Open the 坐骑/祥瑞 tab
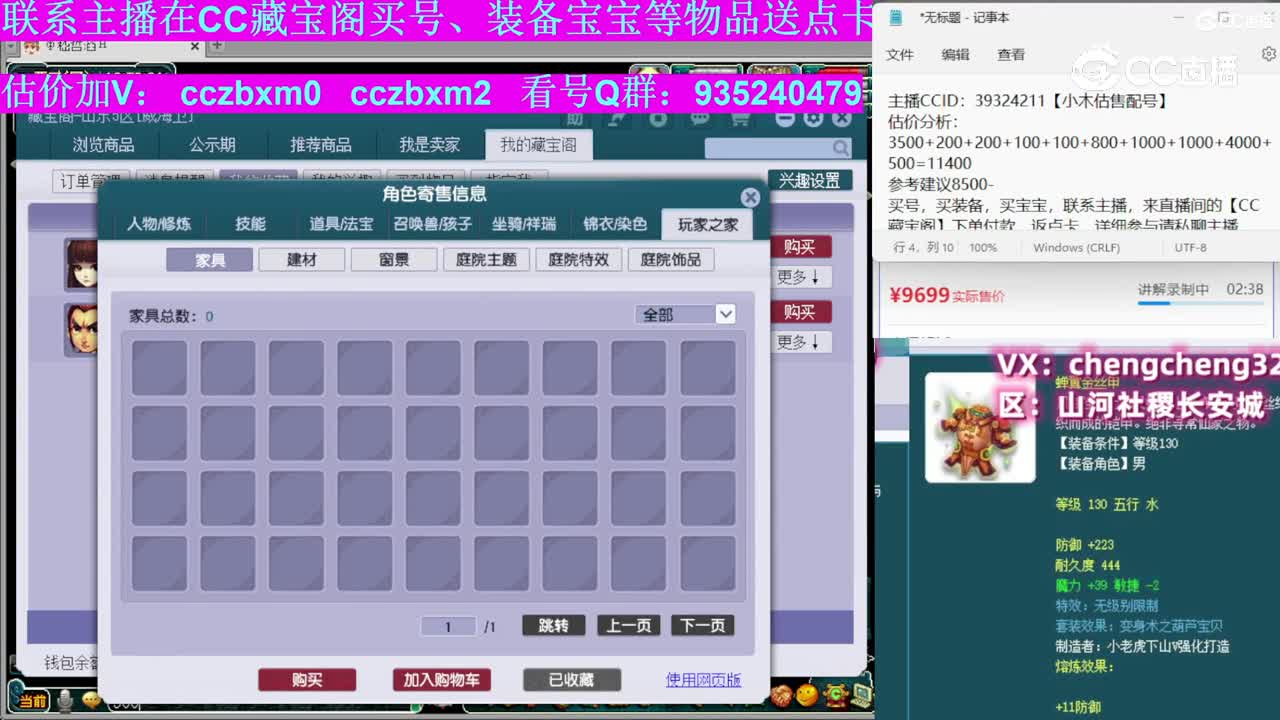1280x720 pixels. coord(523,224)
